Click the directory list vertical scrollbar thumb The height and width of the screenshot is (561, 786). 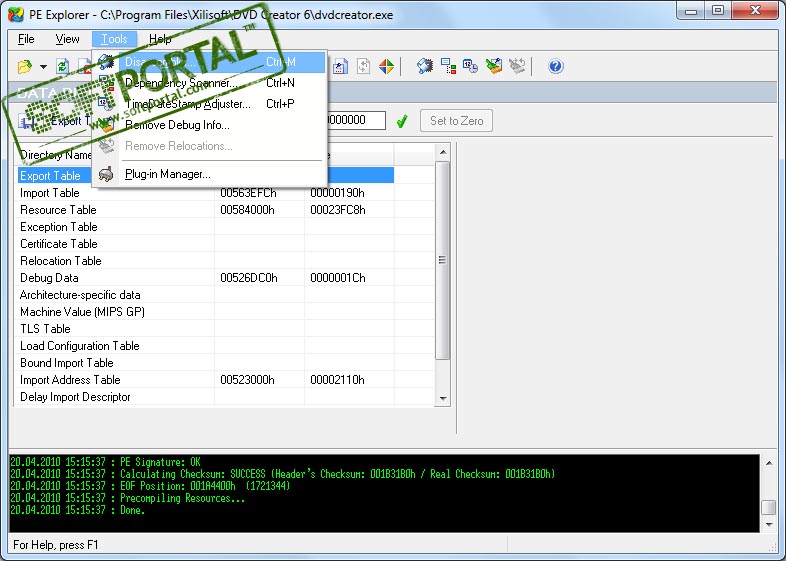coord(443,260)
